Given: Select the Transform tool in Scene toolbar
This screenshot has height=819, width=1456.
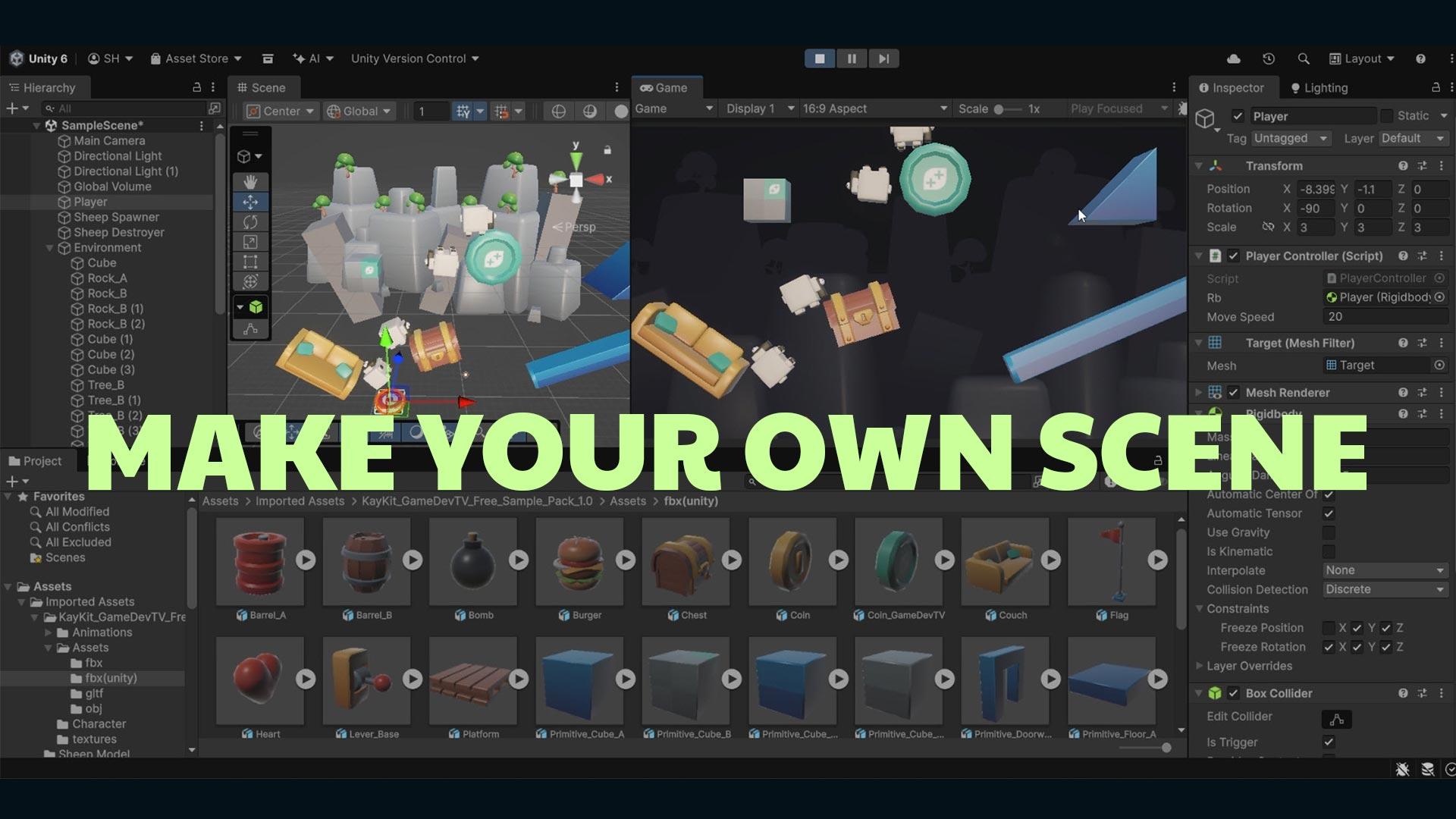Looking at the screenshot, I should coord(250,282).
